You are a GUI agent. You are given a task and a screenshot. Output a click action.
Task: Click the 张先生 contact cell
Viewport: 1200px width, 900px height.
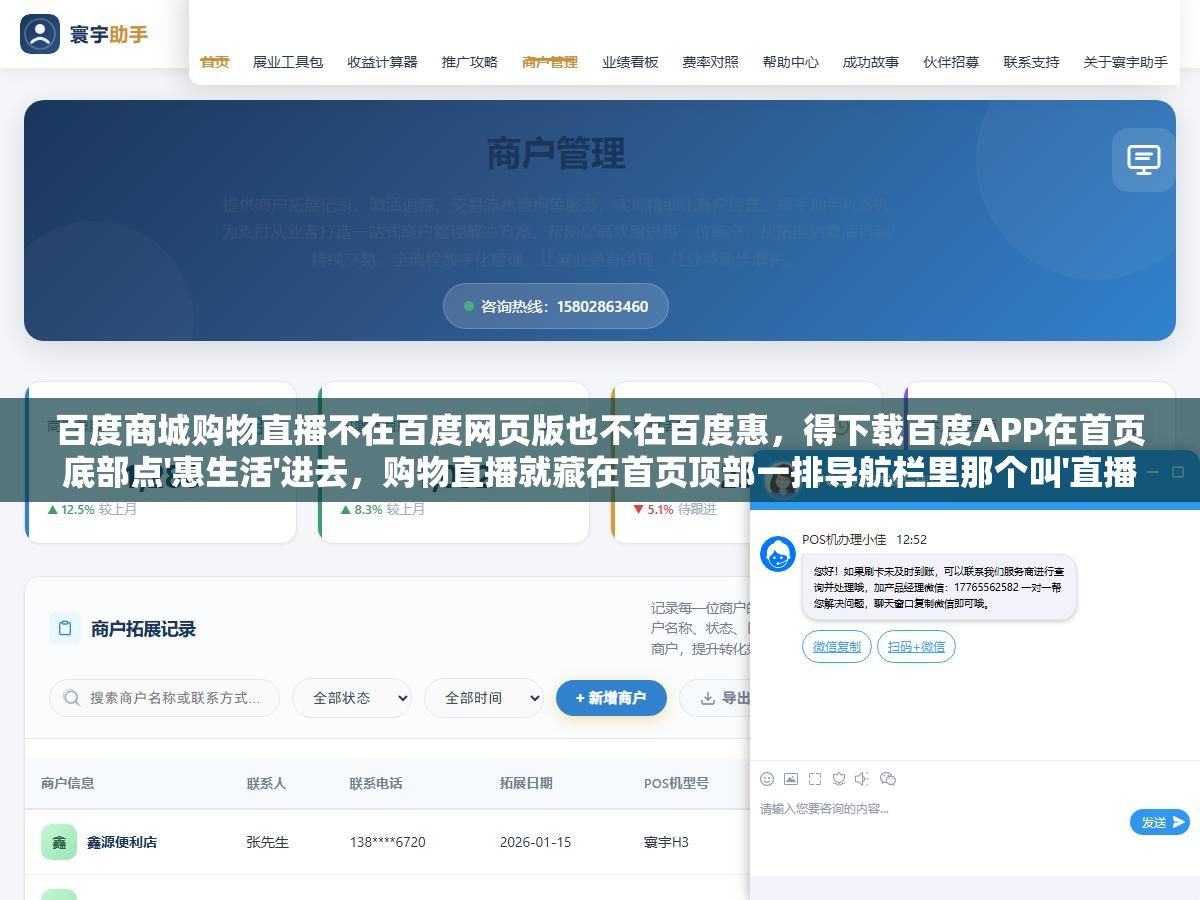pyautogui.click(x=268, y=842)
